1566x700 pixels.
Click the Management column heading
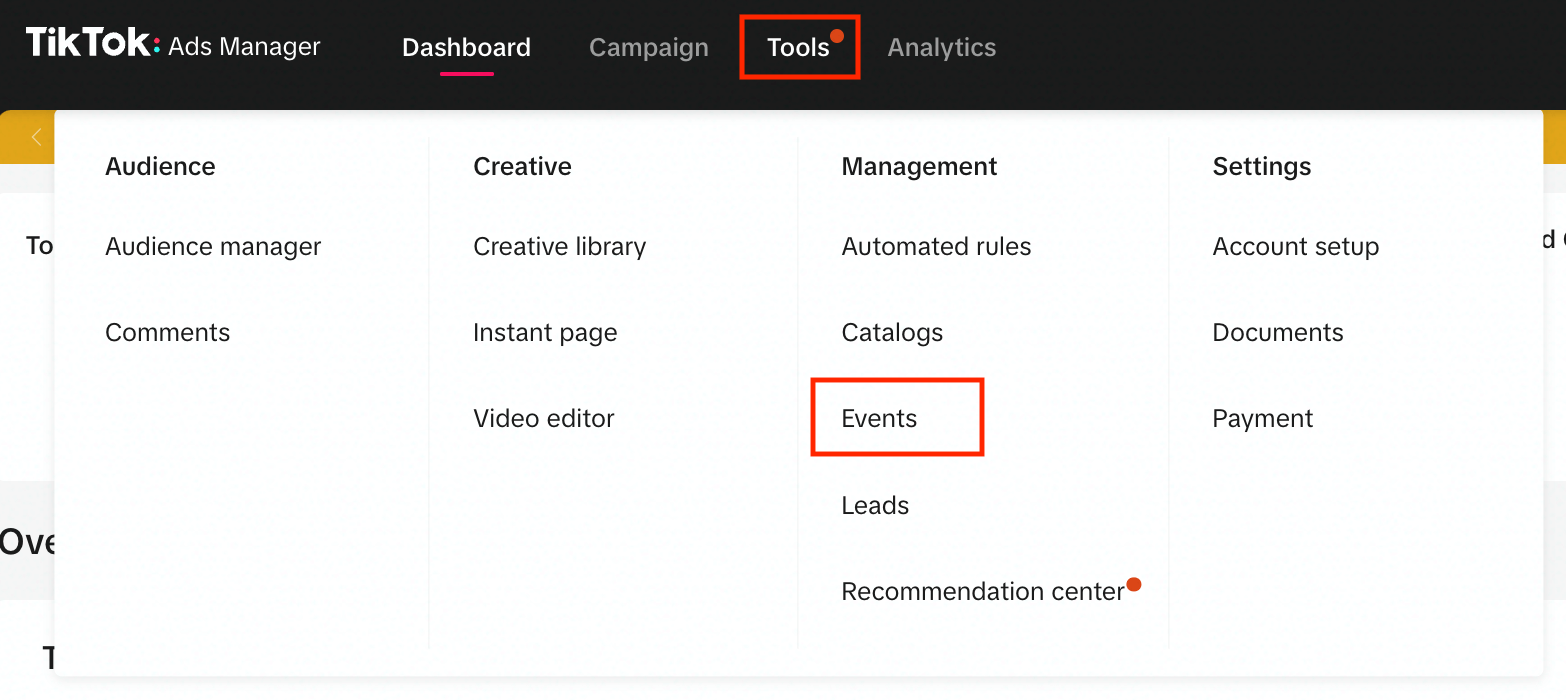pyautogui.click(x=919, y=166)
